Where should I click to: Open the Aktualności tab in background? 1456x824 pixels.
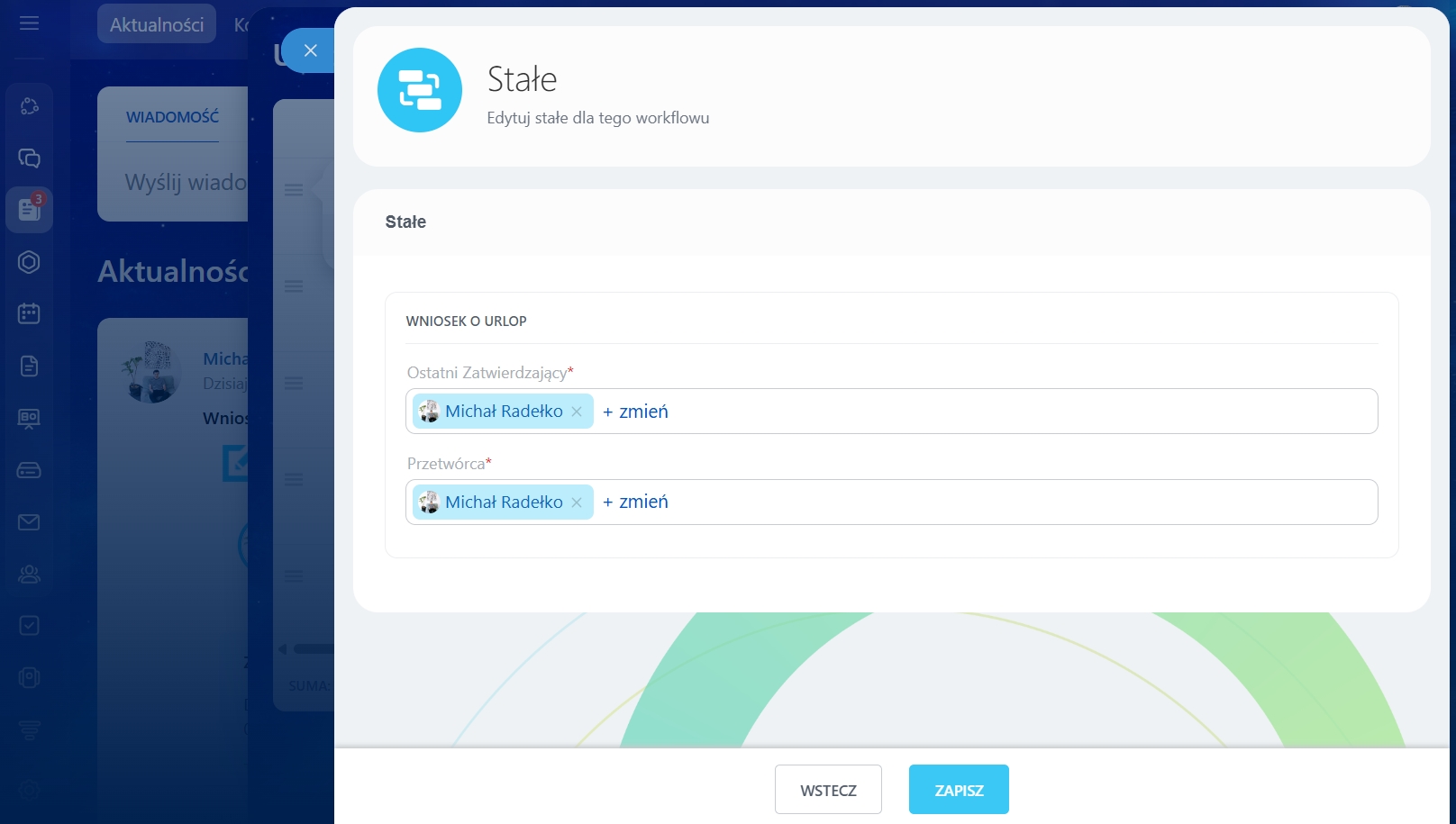(x=157, y=24)
